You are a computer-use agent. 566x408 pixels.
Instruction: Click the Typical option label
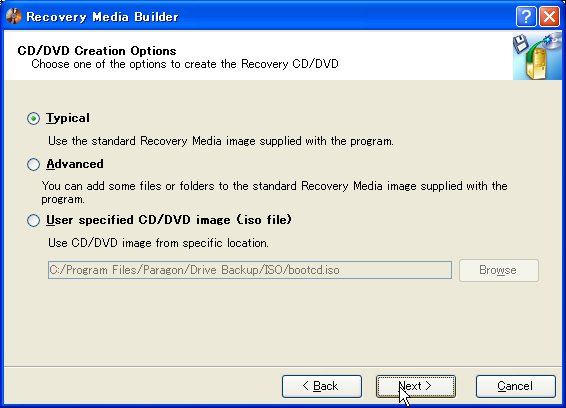point(68,118)
